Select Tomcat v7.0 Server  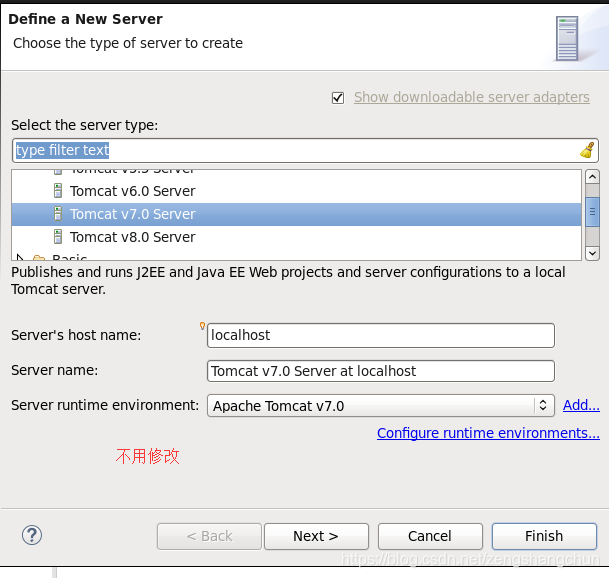(x=296, y=214)
